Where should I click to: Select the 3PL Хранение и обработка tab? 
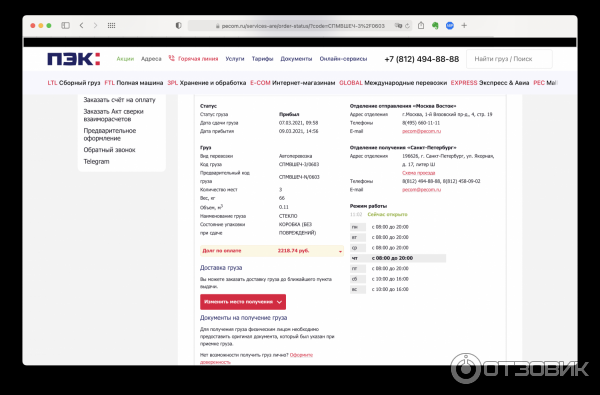(x=207, y=83)
